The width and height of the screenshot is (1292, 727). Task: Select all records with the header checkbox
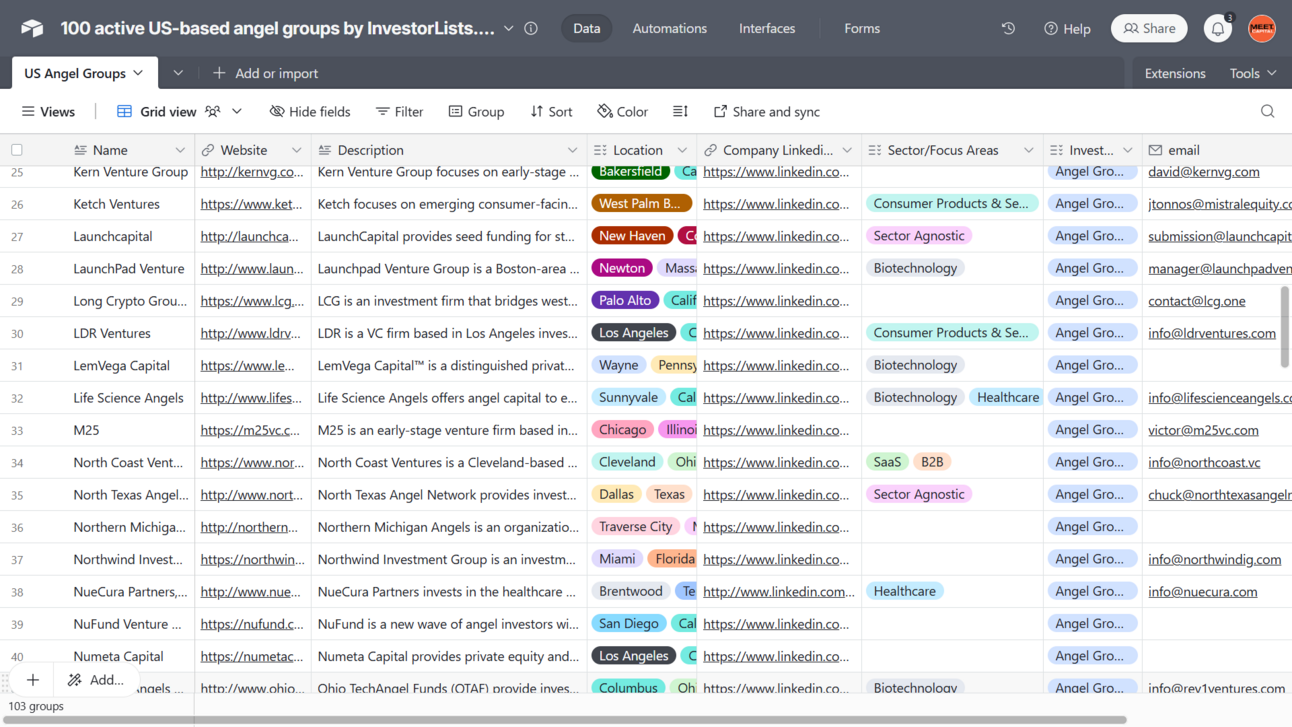point(16,147)
